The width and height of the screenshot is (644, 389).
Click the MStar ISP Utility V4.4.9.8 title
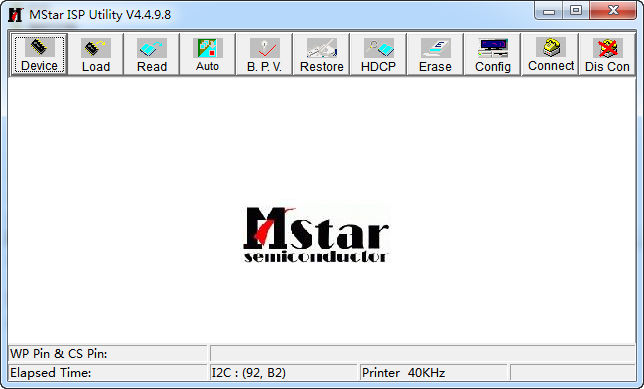(100, 15)
